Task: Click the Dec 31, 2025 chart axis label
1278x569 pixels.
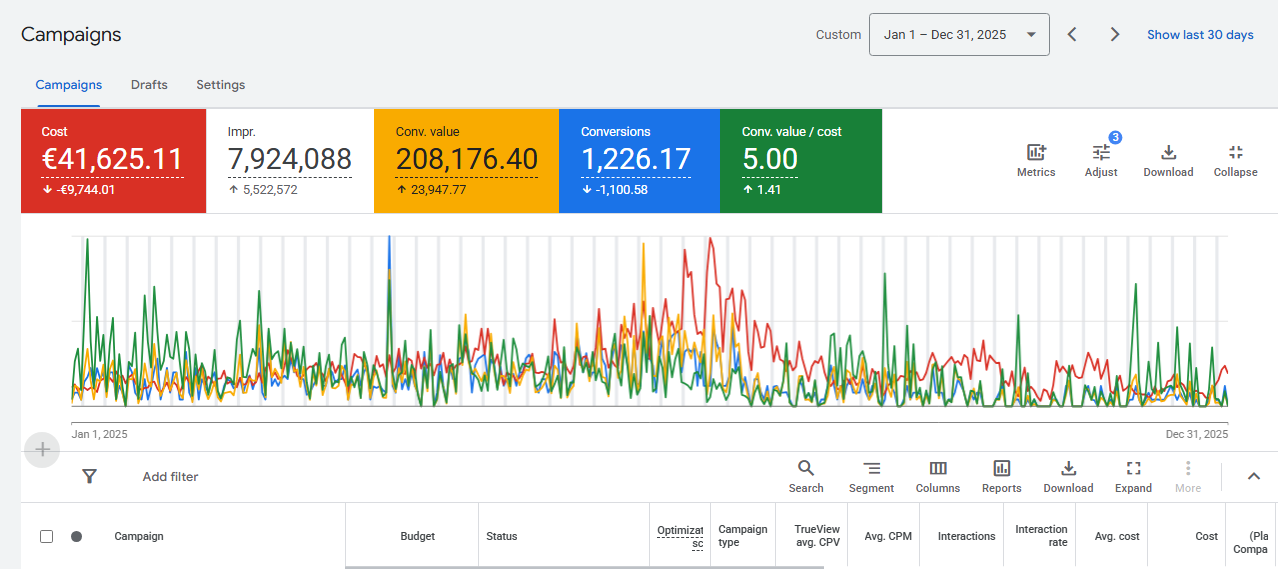Action: pos(1197,434)
